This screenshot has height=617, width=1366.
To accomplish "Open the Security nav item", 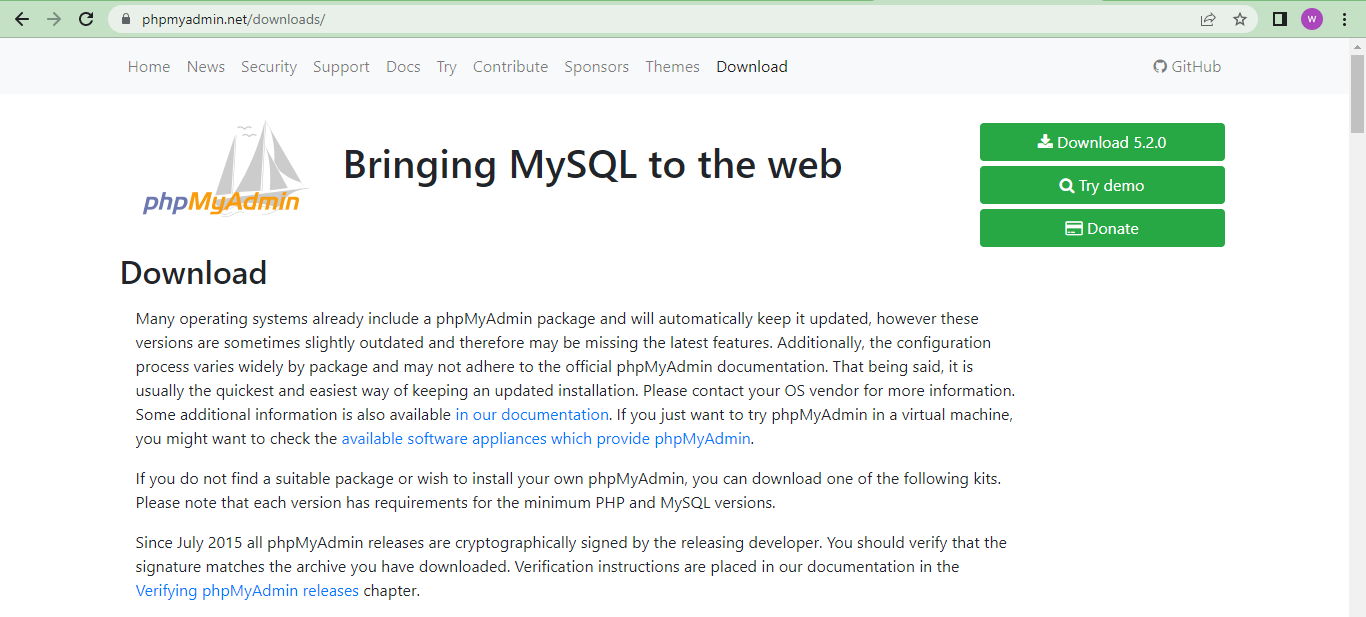I will (269, 67).
